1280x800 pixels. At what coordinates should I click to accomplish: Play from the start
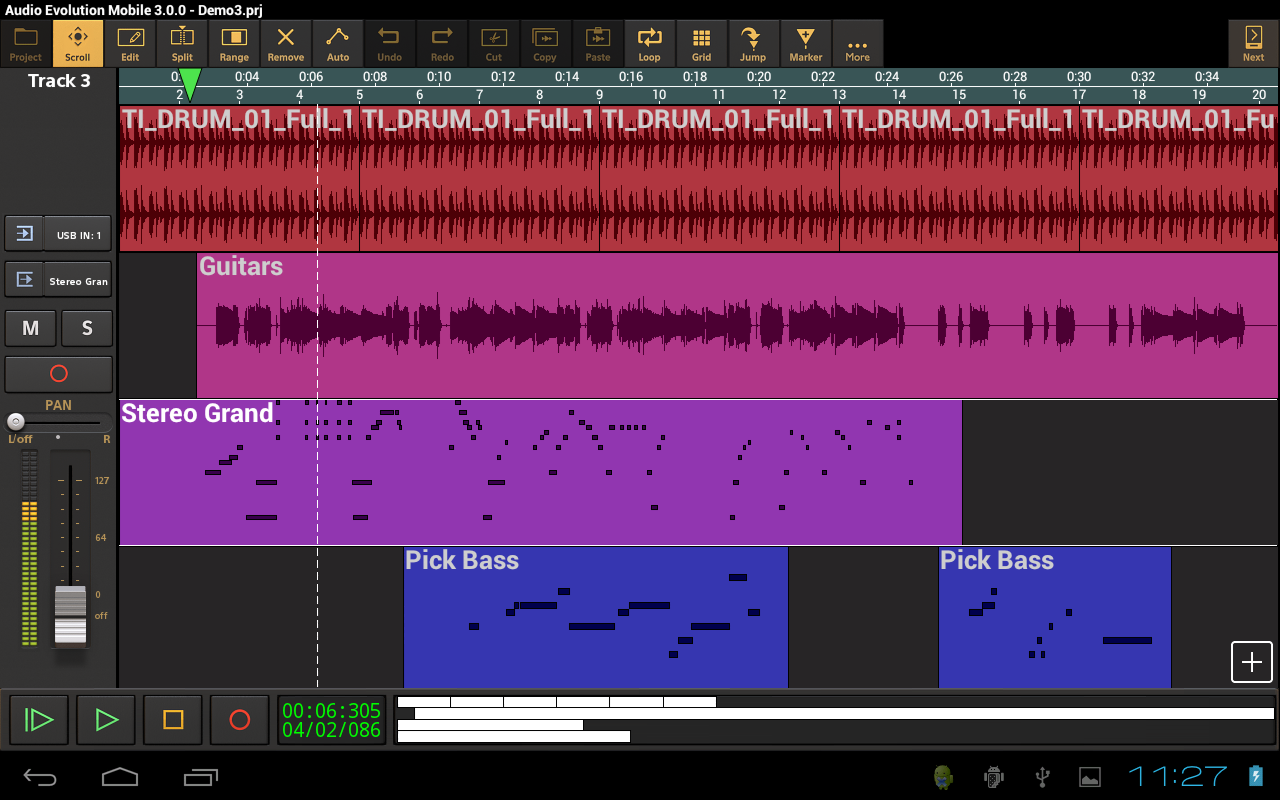[39, 720]
